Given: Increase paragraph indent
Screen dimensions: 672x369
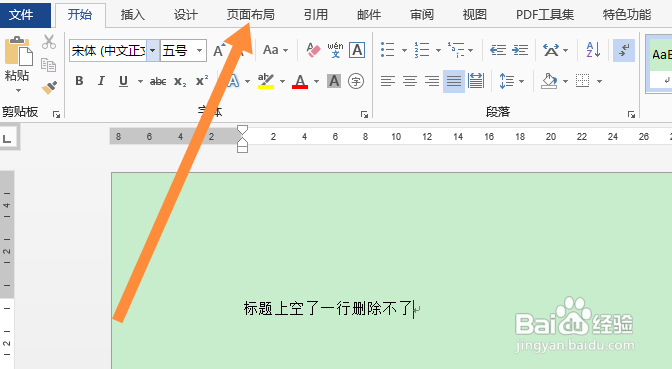Looking at the screenshot, I should click(520, 50).
